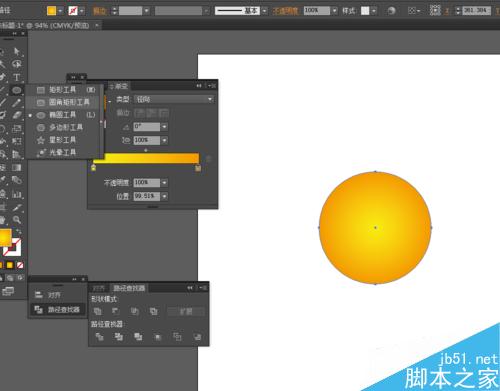Choose 光晕工具 from the shape flyout
Viewport: 500px width, 391px height.
63,153
